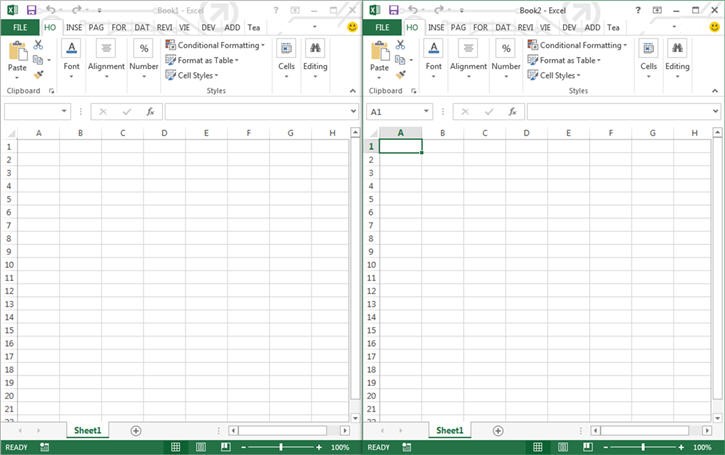Open the DEV (Developer) tab in Book1 window
This screenshot has height=455, width=725.
point(209,27)
